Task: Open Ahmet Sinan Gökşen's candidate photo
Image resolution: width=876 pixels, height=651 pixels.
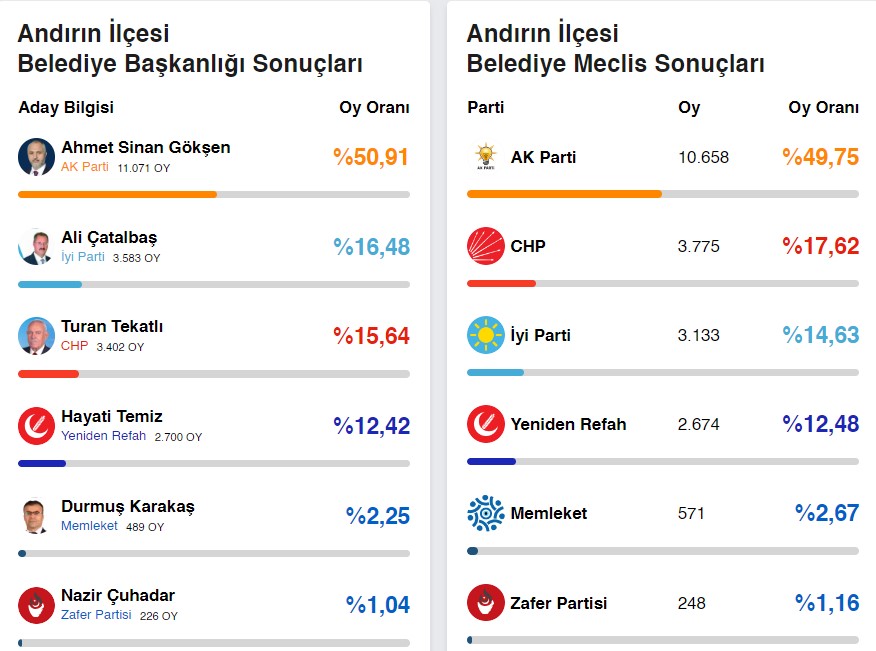Action: [x=37, y=157]
